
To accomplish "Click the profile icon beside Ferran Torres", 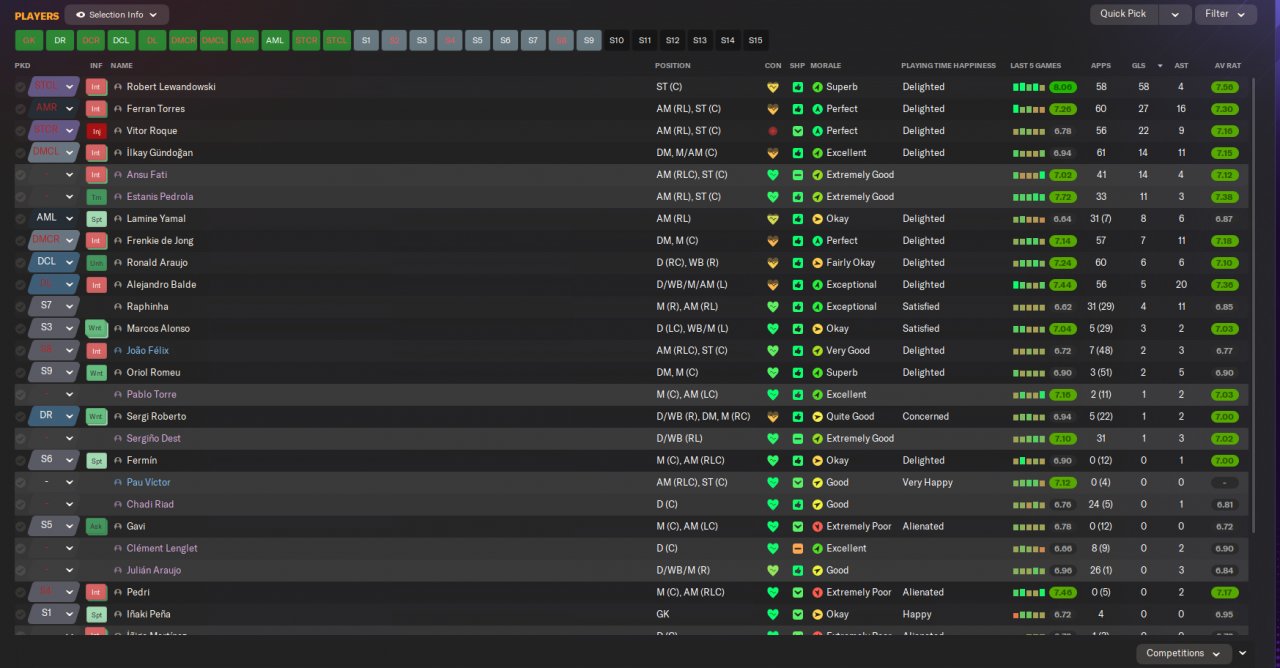I will 118,109.
